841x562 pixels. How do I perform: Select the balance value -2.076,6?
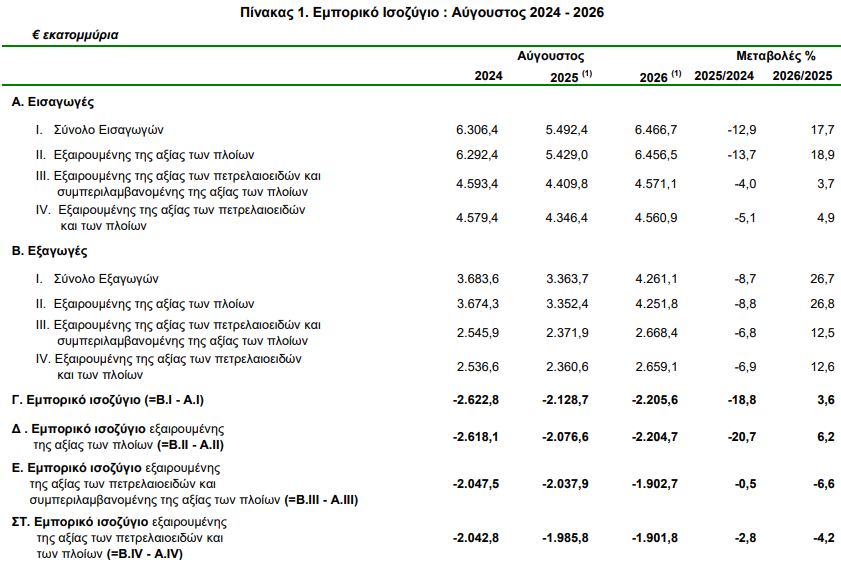pos(565,437)
